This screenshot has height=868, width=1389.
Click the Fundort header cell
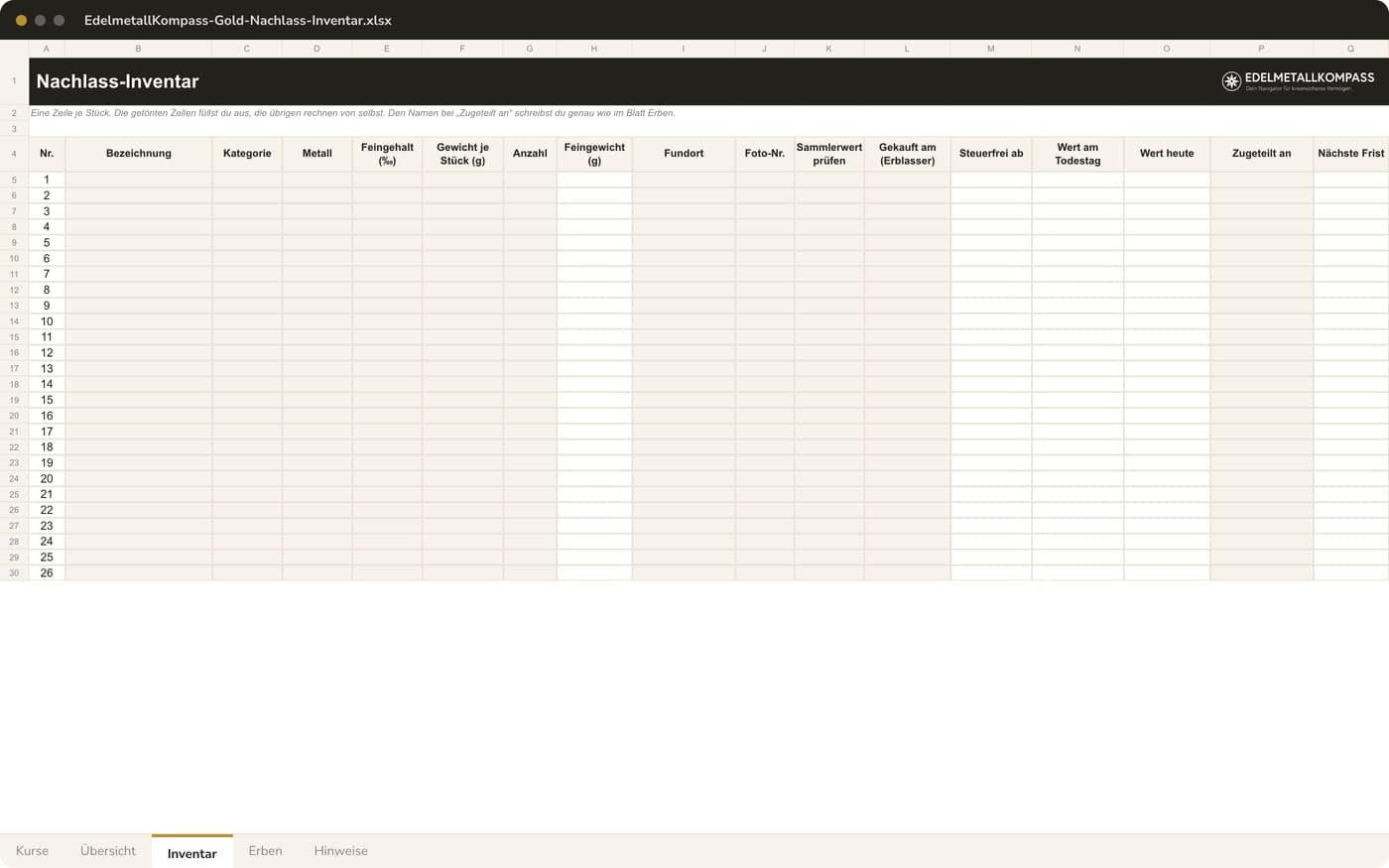[x=684, y=154]
